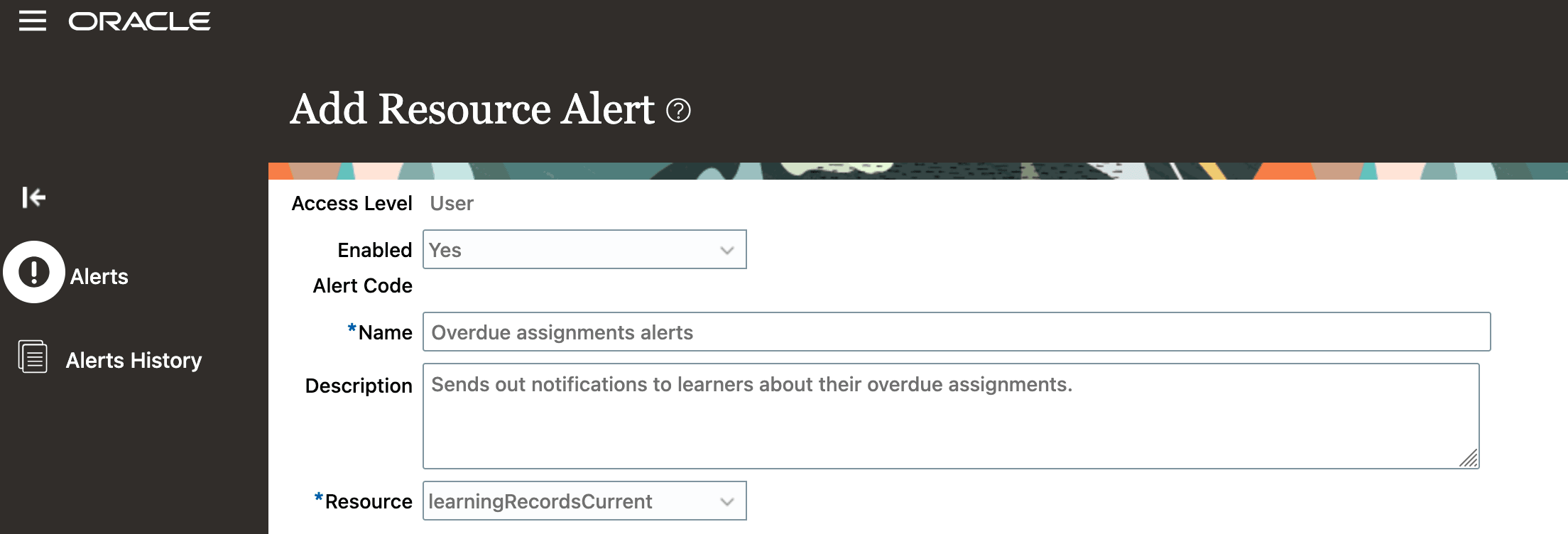The width and height of the screenshot is (1568, 534).
Task: Collapse the left sidebar panel
Action: [x=33, y=198]
